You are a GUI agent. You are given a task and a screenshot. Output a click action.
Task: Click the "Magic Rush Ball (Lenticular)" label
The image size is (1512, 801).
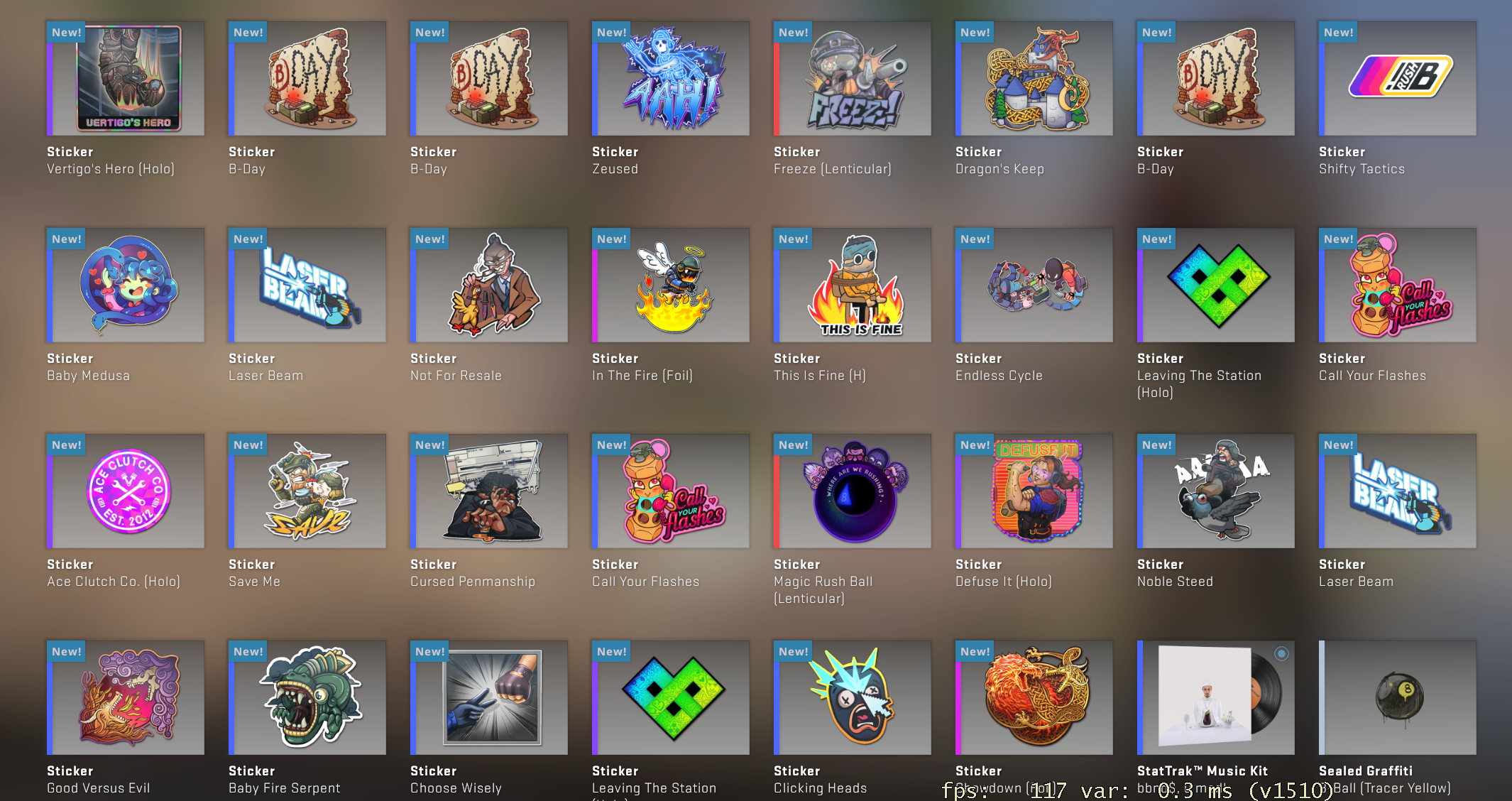coord(823,590)
